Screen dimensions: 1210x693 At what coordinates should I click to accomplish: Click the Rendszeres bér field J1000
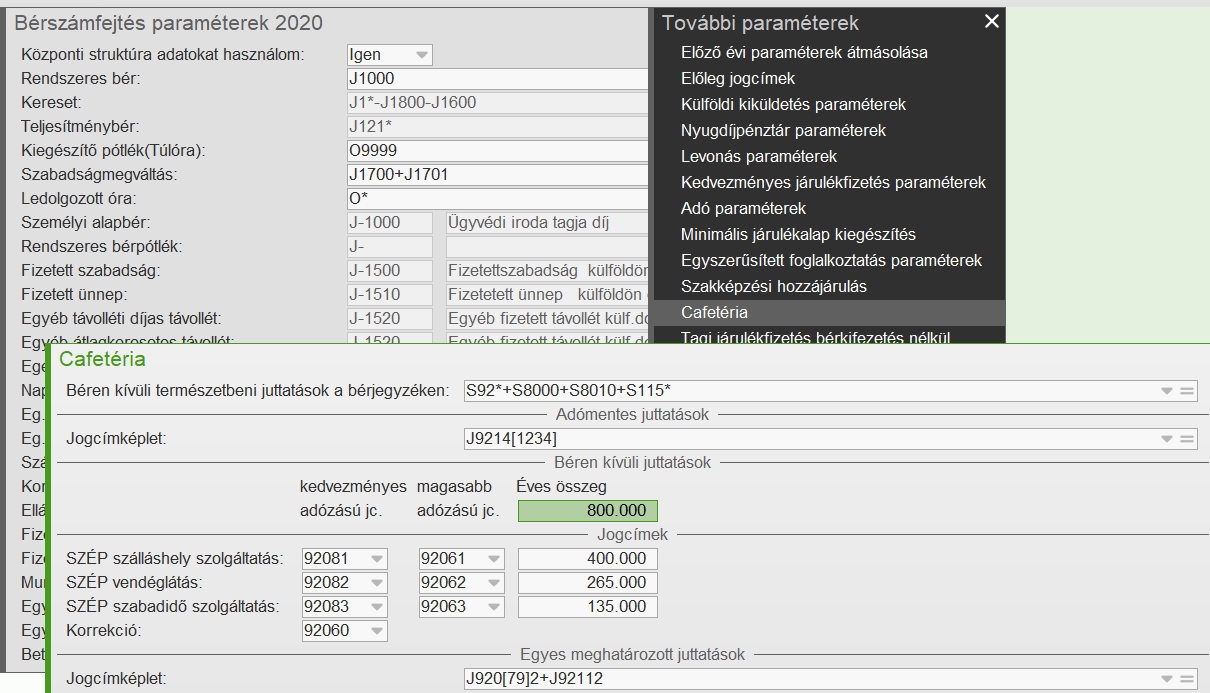click(498, 79)
